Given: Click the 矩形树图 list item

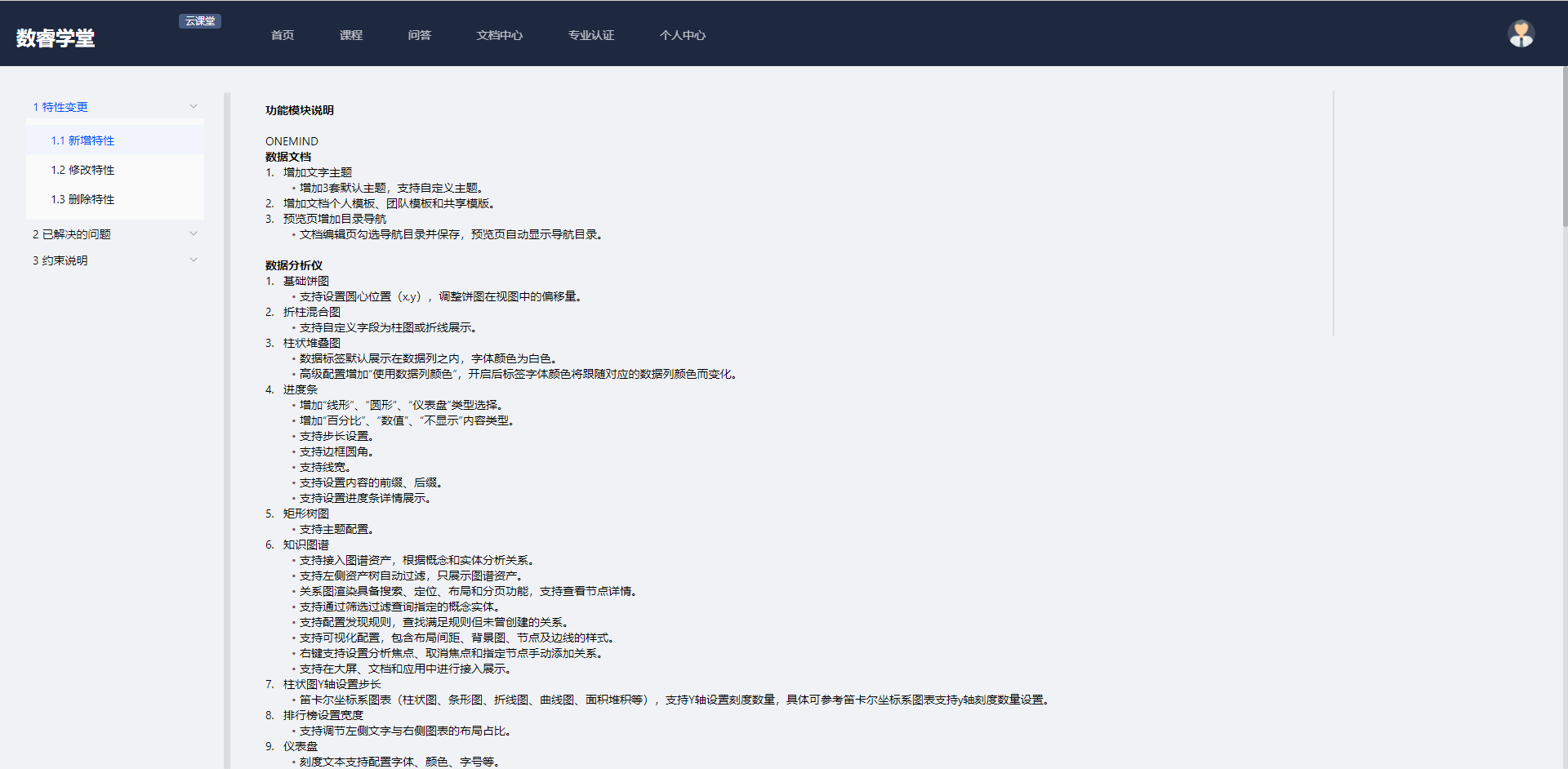Looking at the screenshot, I should [306, 513].
